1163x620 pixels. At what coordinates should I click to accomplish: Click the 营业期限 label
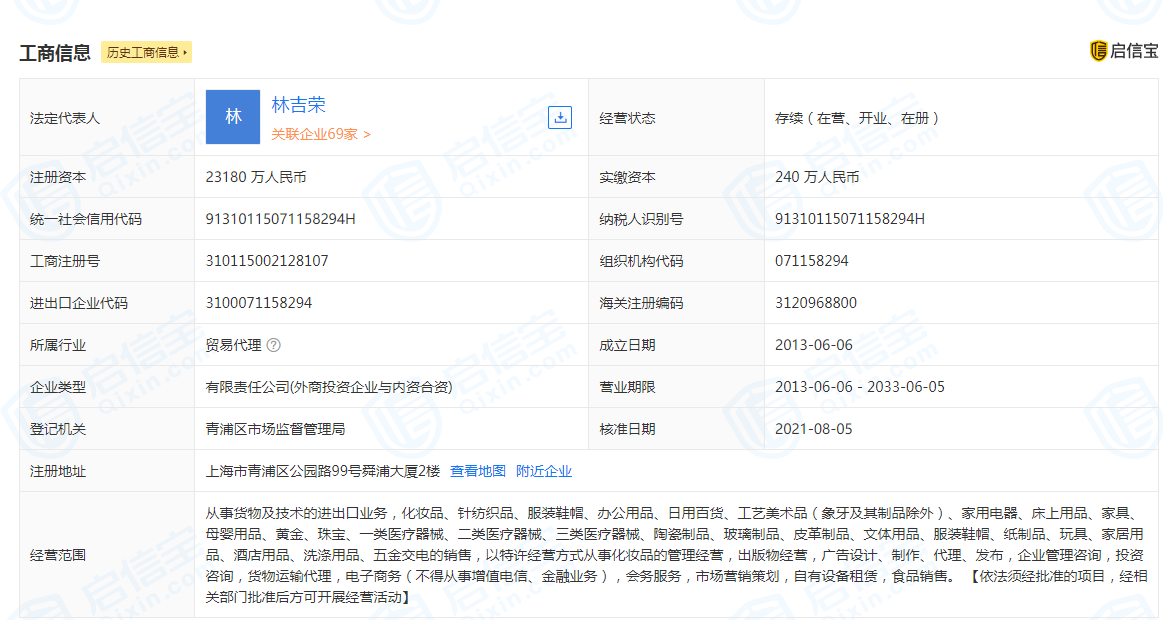[627, 387]
